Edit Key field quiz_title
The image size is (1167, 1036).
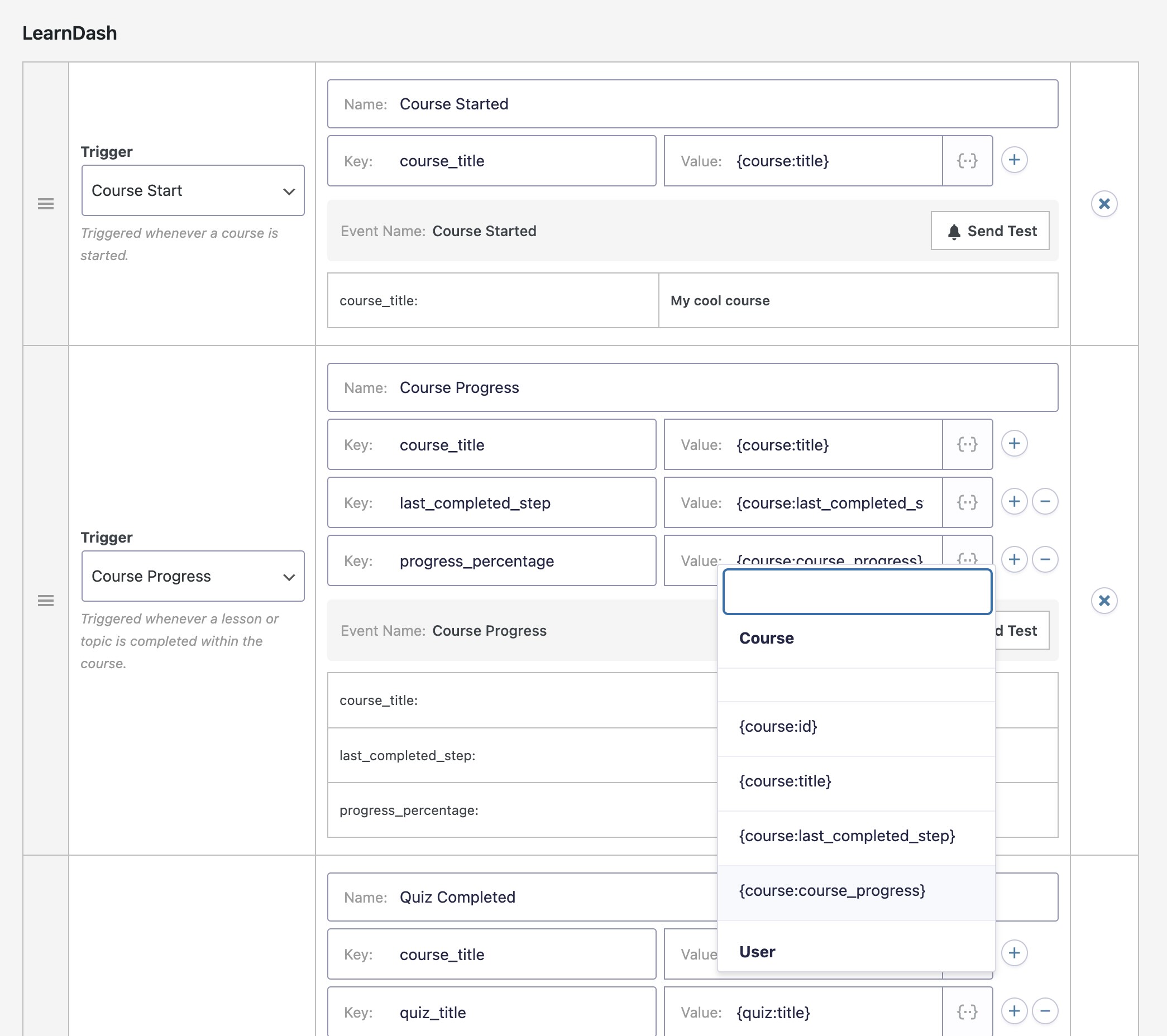(491, 1012)
